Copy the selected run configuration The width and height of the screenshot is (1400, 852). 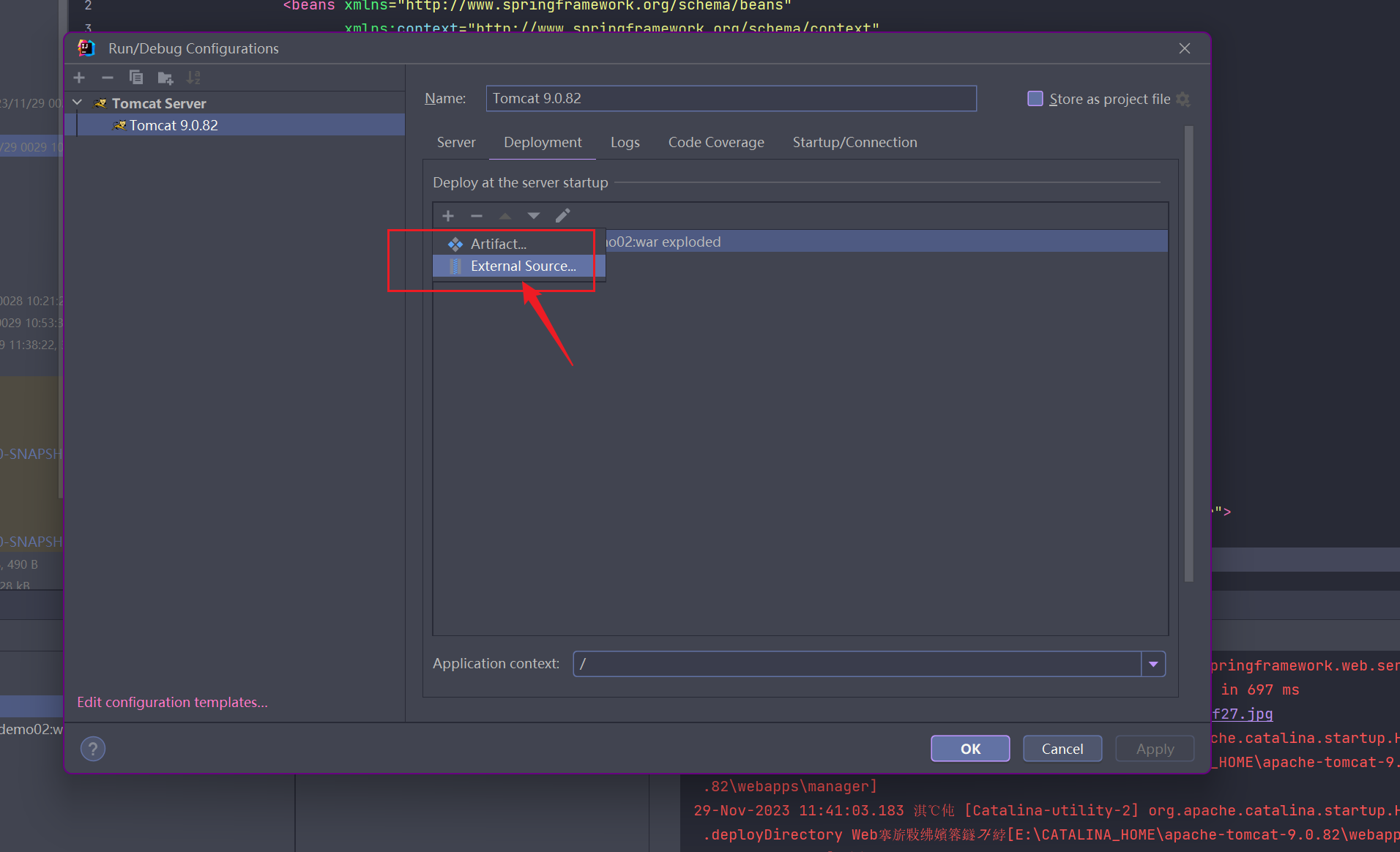pyautogui.click(x=136, y=78)
